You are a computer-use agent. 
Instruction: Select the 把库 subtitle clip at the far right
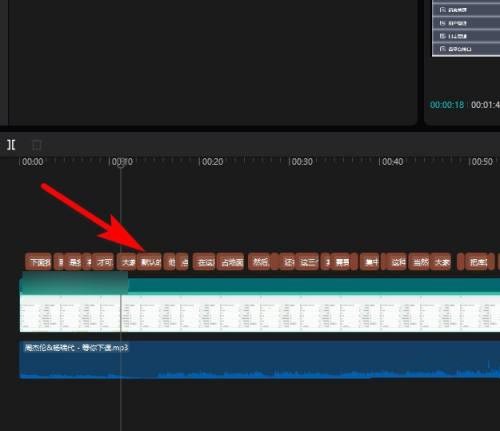pos(479,262)
